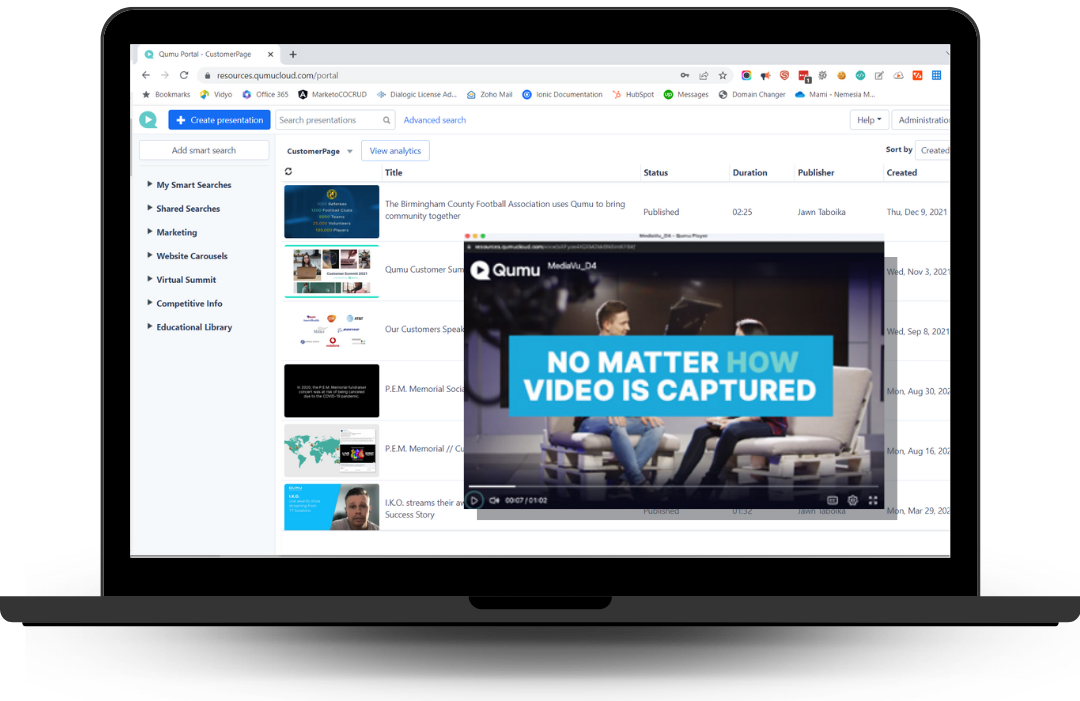Image resolution: width=1080 pixels, height=701 pixels.
Task: Sort by the Duration column header
Action: click(x=750, y=173)
